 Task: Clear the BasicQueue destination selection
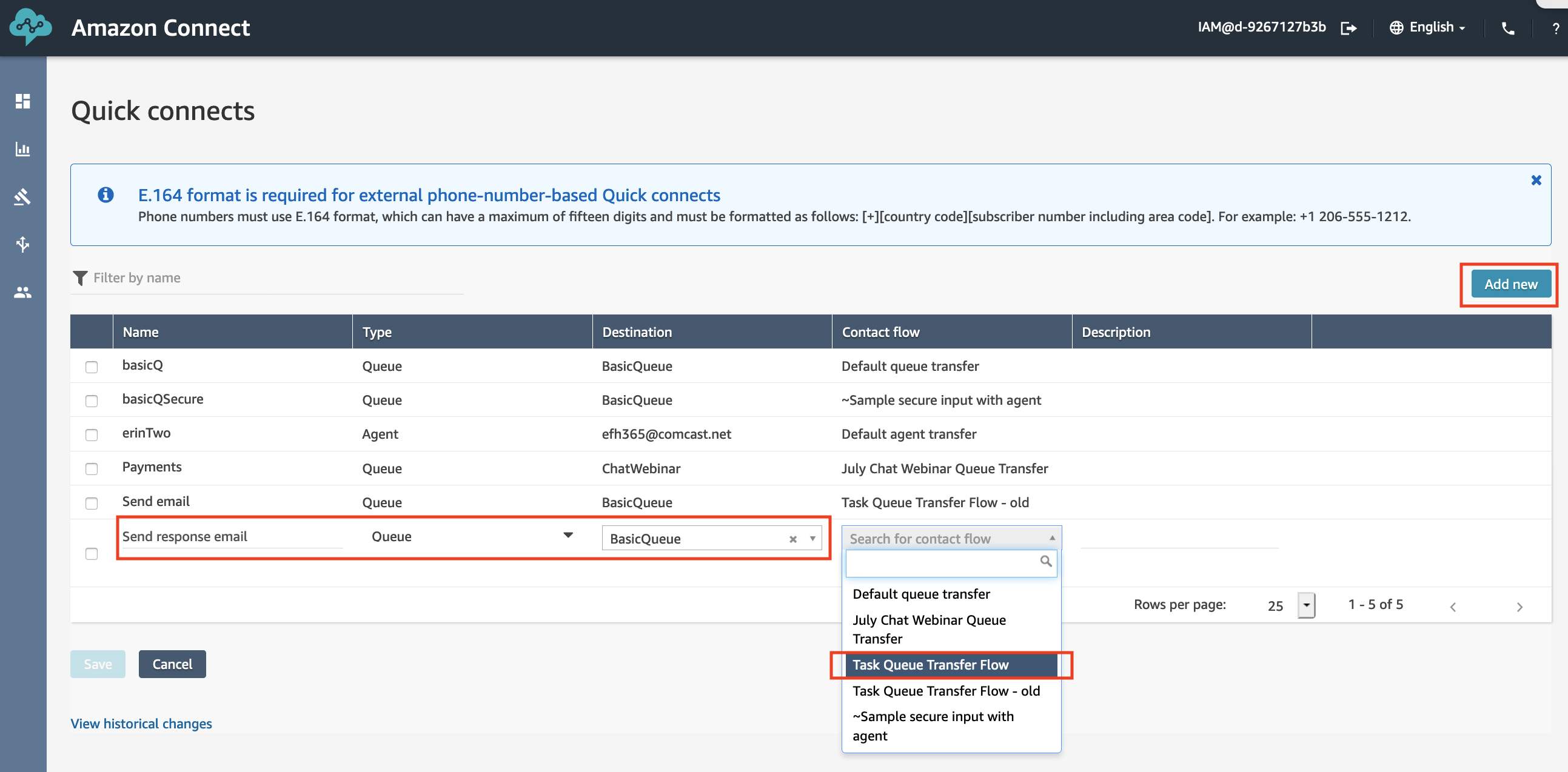pos(792,539)
